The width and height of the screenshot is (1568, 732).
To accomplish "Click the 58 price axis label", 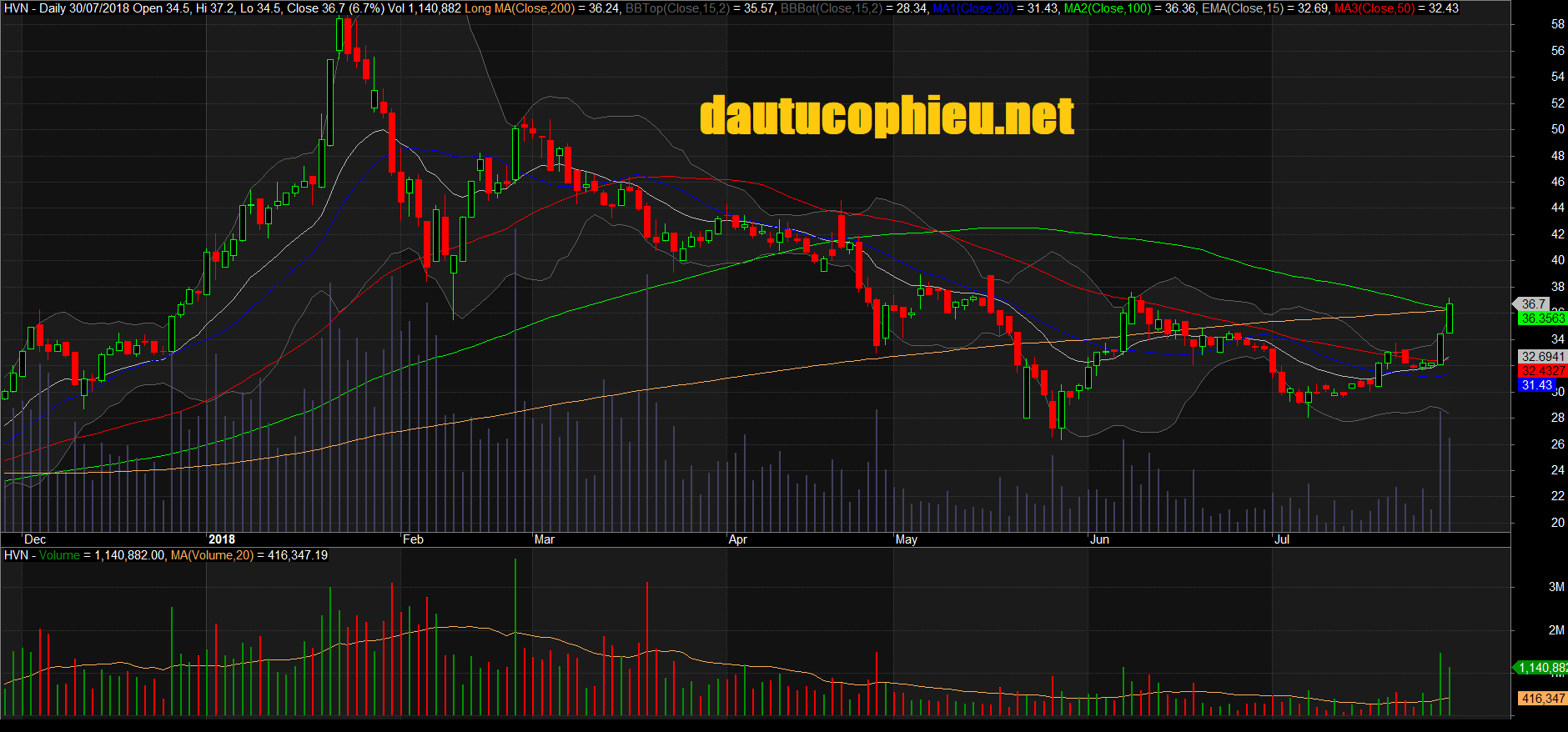I will coord(1557,24).
